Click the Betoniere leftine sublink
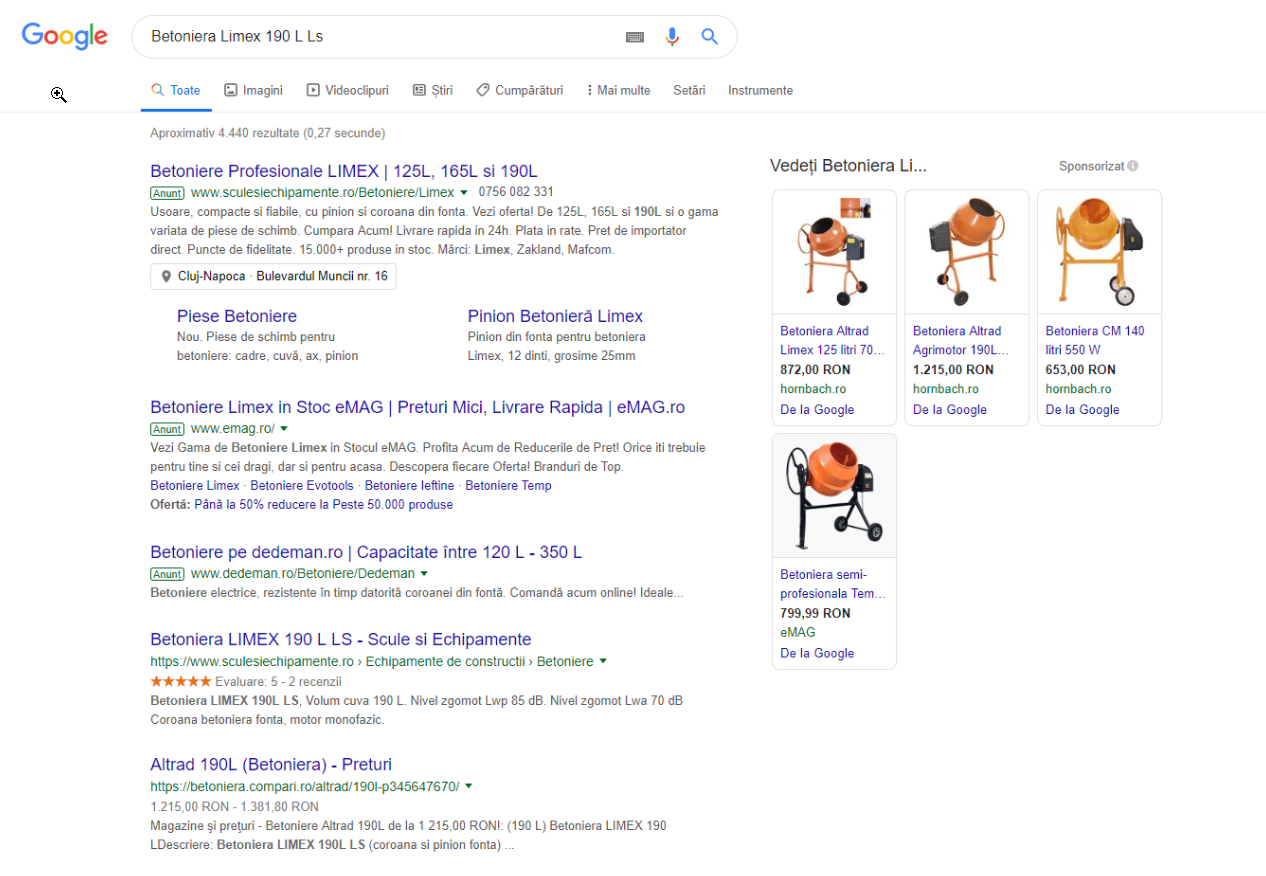 409,486
